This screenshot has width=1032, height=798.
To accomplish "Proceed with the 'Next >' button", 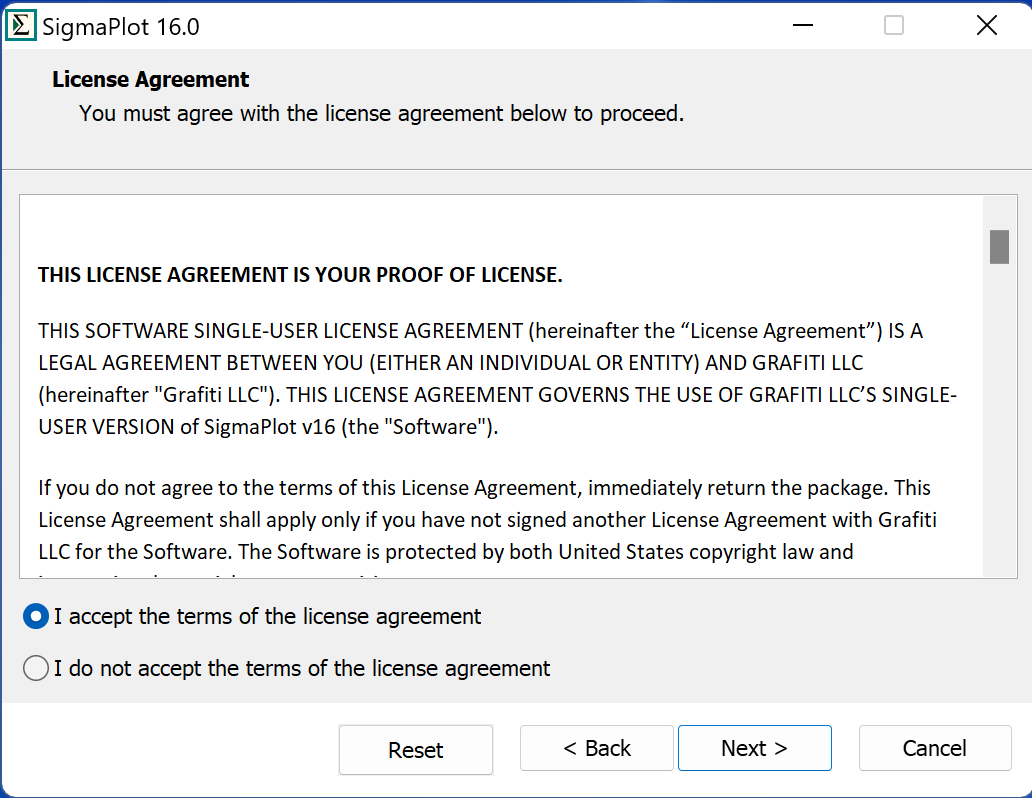I will click(754, 748).
